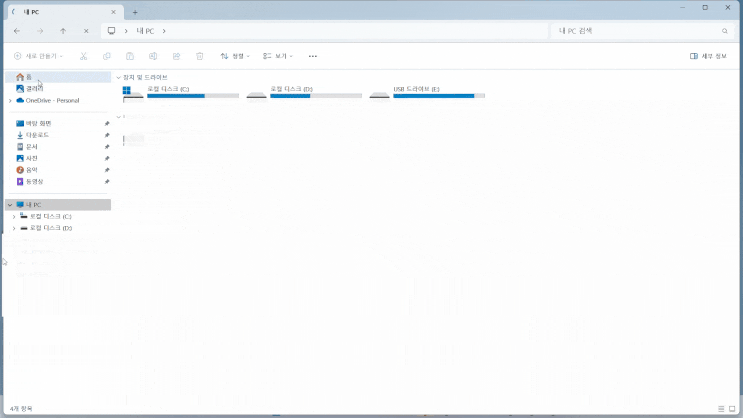Click the pin icon beside 음악
The image size is (743, 418).
107,170
